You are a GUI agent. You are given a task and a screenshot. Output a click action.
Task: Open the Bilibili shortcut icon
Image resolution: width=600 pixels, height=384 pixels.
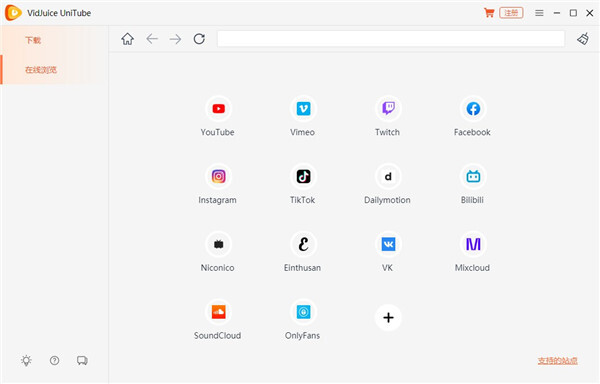point(473,177)
